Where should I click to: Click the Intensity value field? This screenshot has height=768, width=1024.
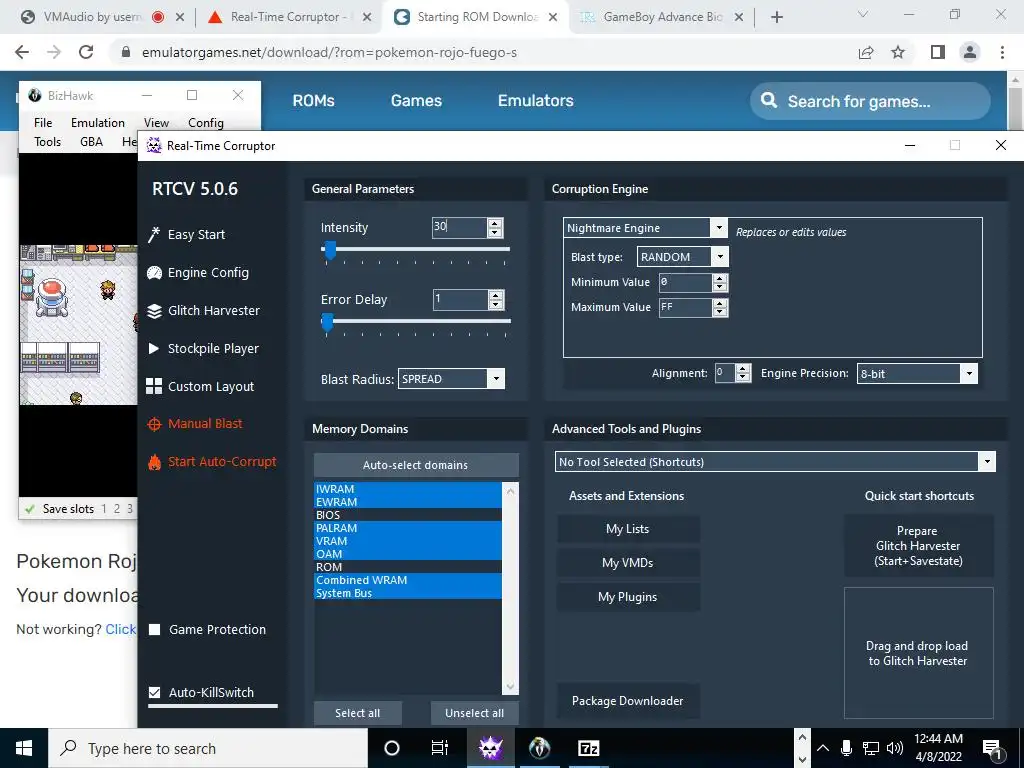coord(460,227)
